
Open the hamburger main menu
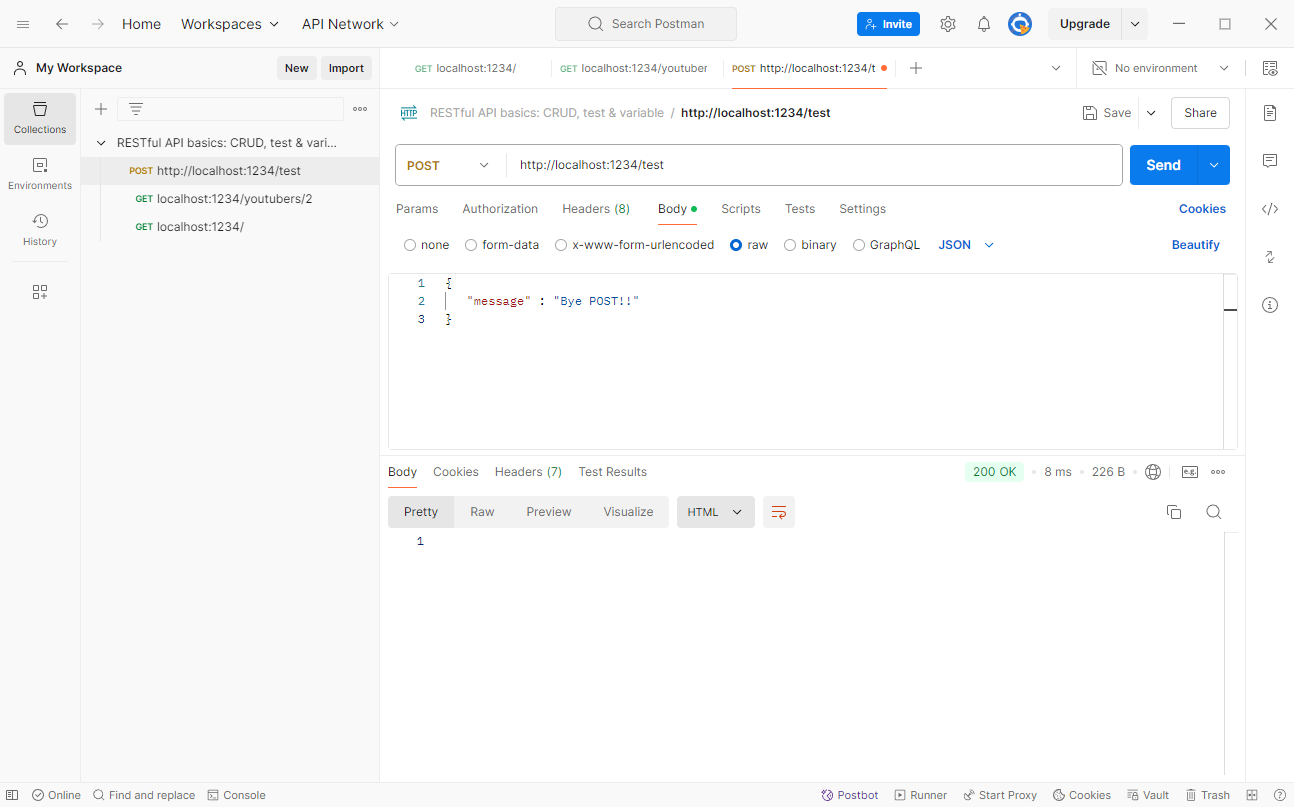23,24
